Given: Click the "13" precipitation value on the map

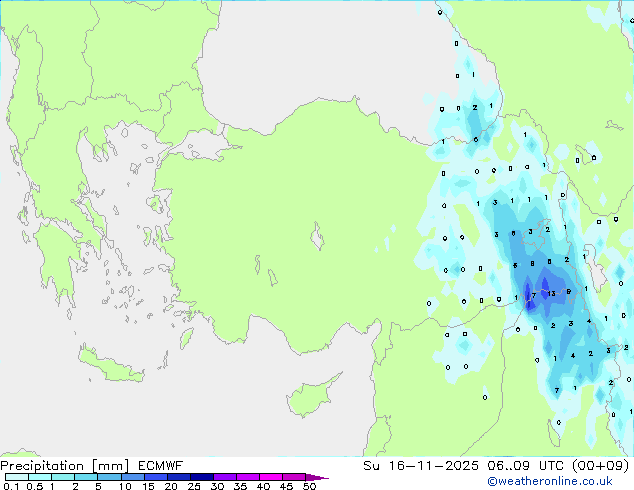Looking at the screenshot, I should 552,294.
